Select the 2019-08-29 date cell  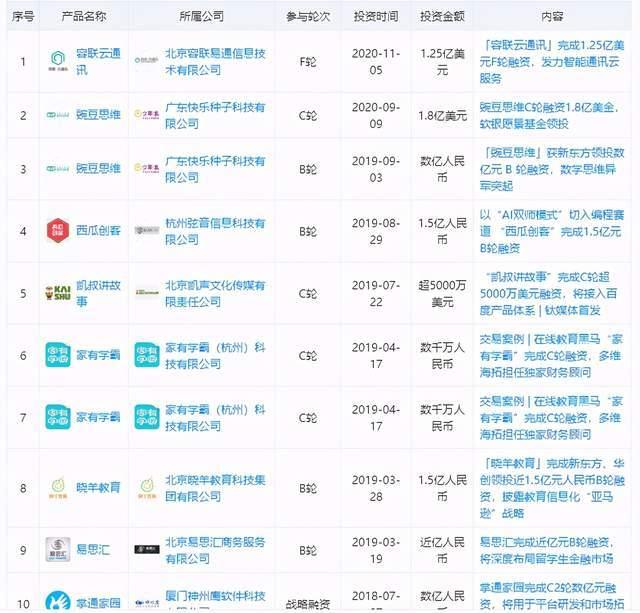pyautogui.click(x=376, y=231)
